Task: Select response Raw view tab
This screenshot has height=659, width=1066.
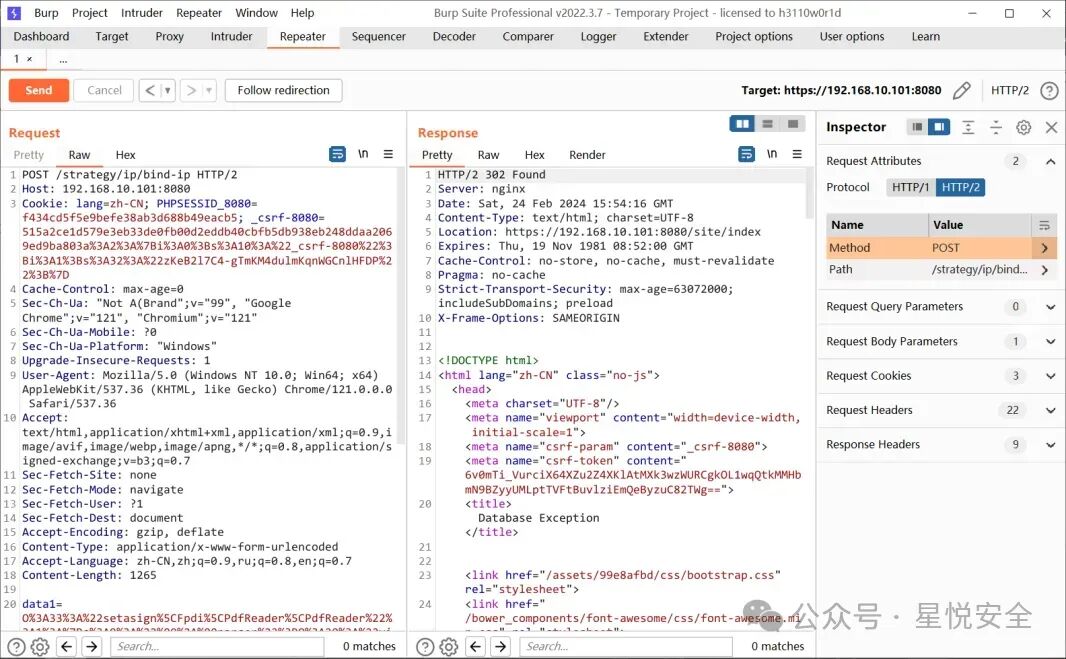Action: (x=488, y=155)
